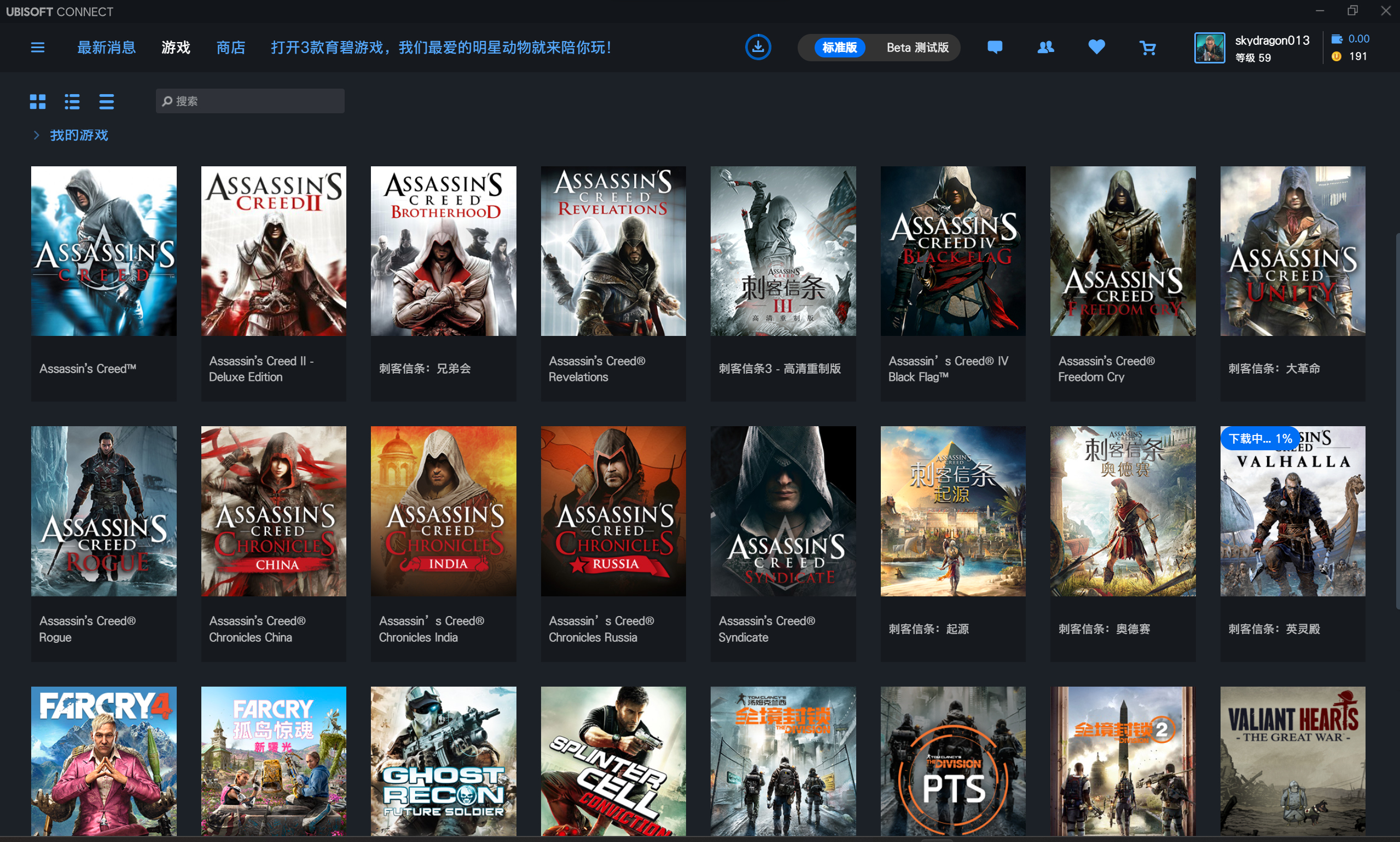Open the 游戏 games tab
The image size is (1400, 842).
pos(175,47)
